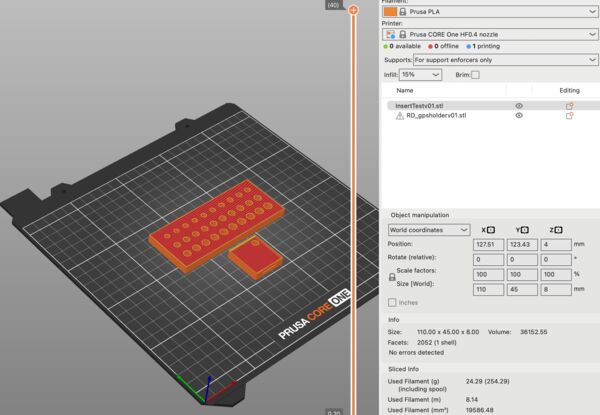The image size is (600, 415).
Task: Click the Used Filament (m) value 8.14
Action: pyautogui.click(x=472, y=400)
